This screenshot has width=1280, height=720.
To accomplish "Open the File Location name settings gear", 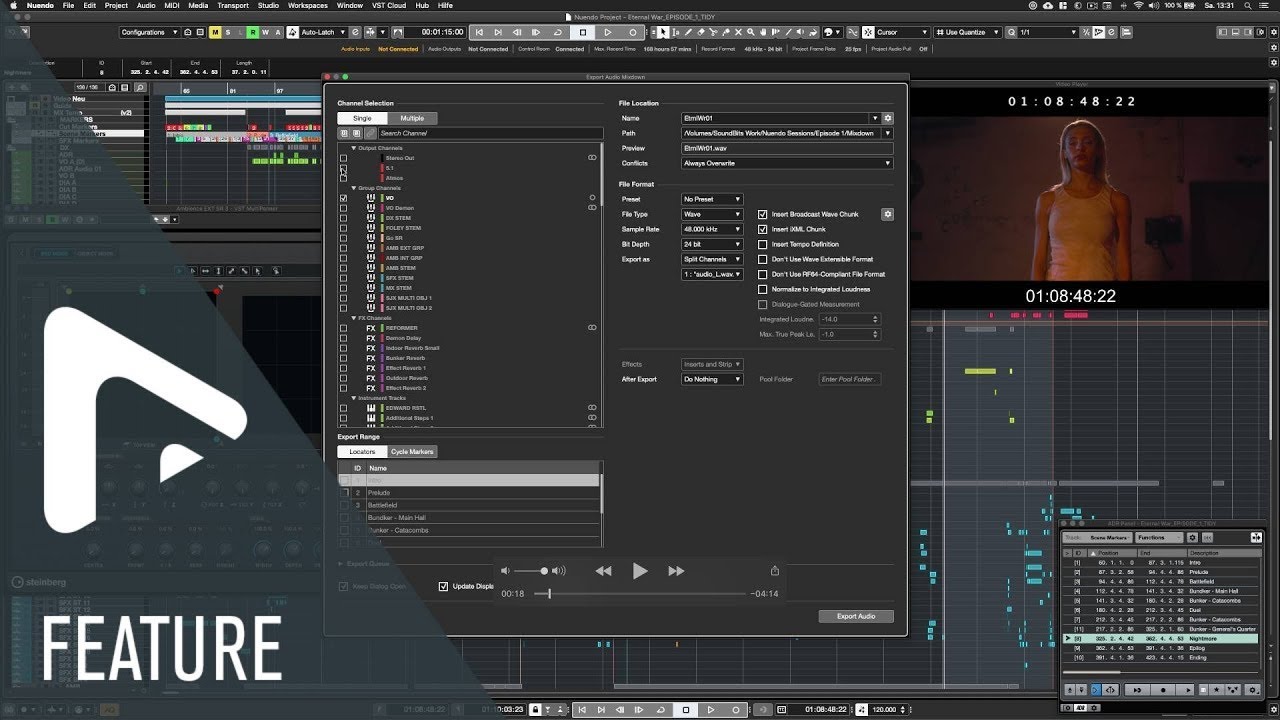I will click(x=887, y=118).
